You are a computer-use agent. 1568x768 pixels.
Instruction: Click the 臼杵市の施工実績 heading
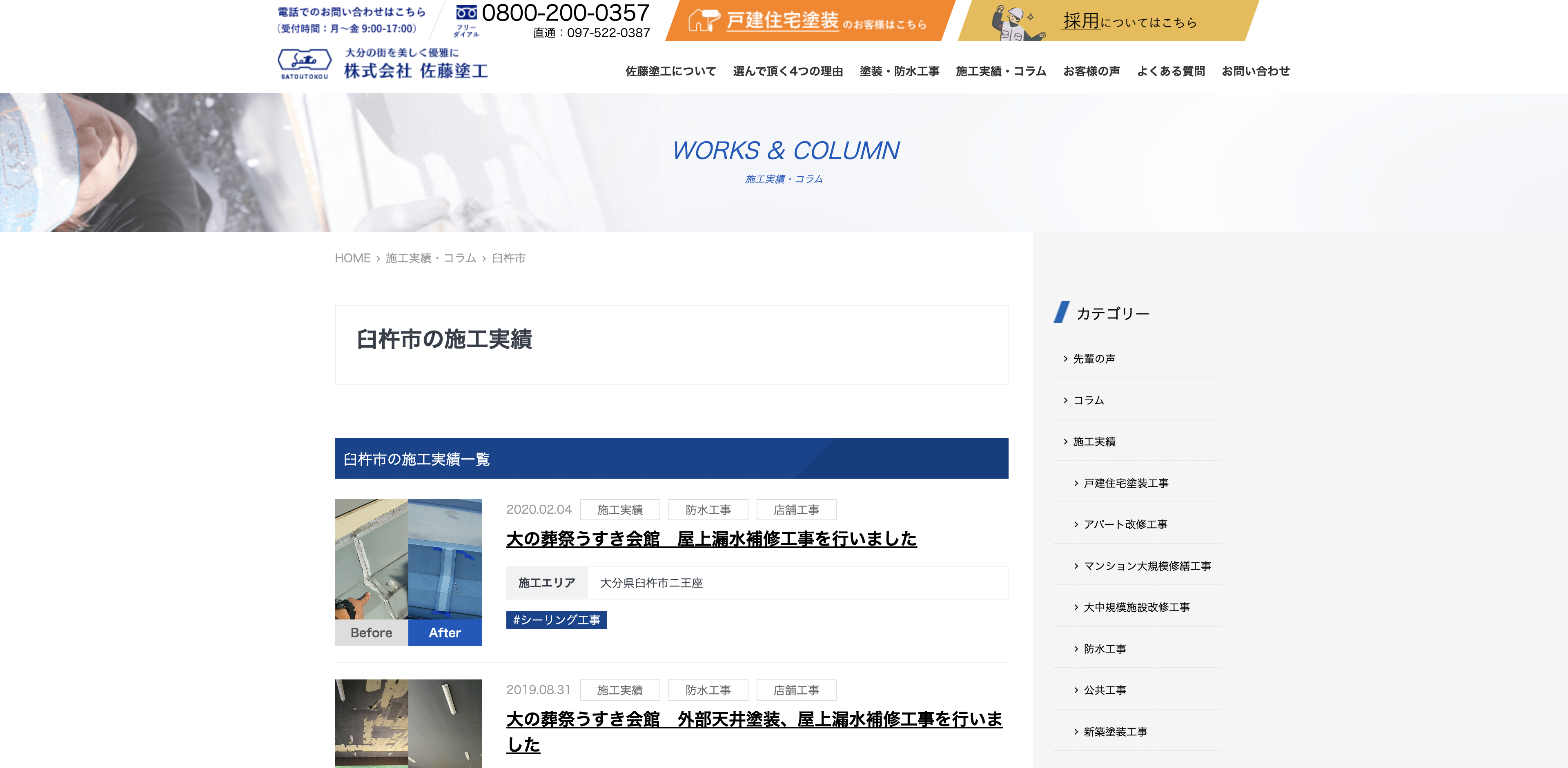(444, 339)
